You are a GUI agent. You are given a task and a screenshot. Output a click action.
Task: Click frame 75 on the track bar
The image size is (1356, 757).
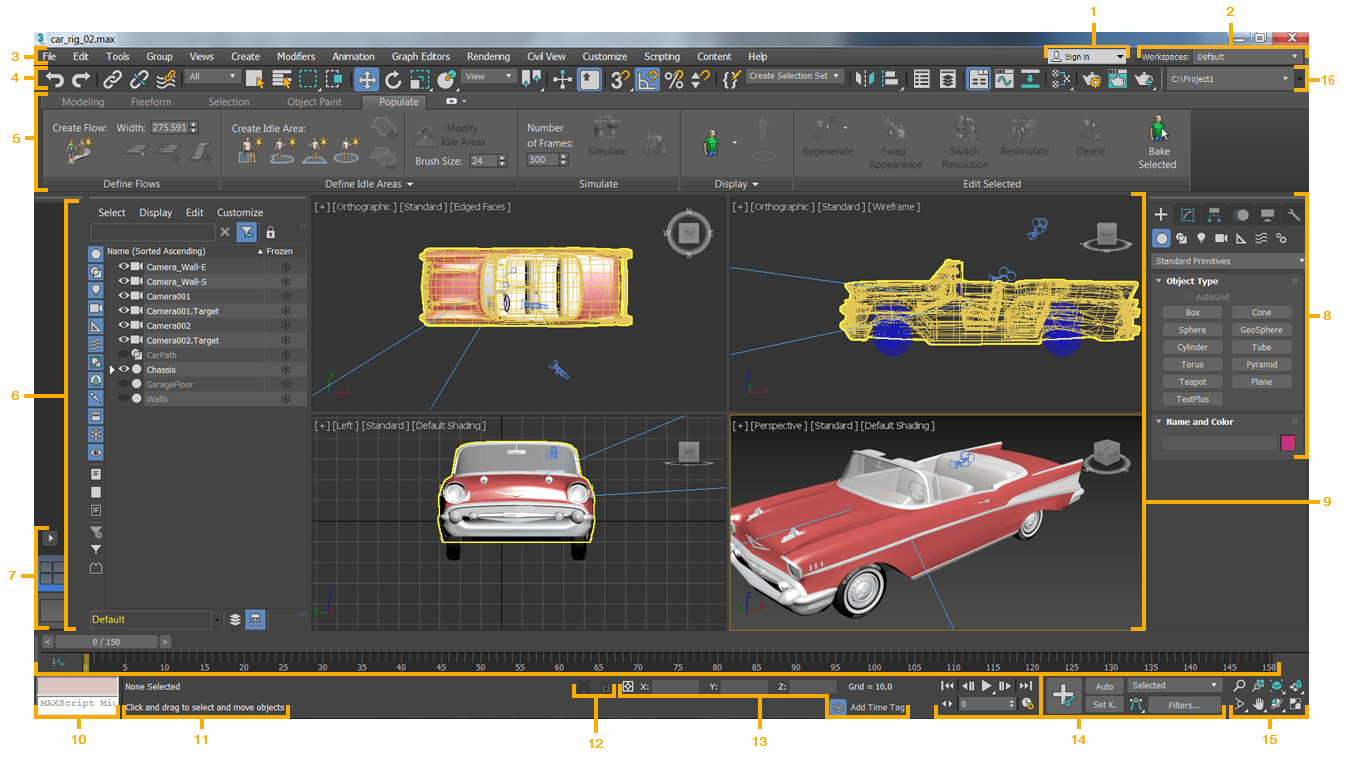[678, 663]
